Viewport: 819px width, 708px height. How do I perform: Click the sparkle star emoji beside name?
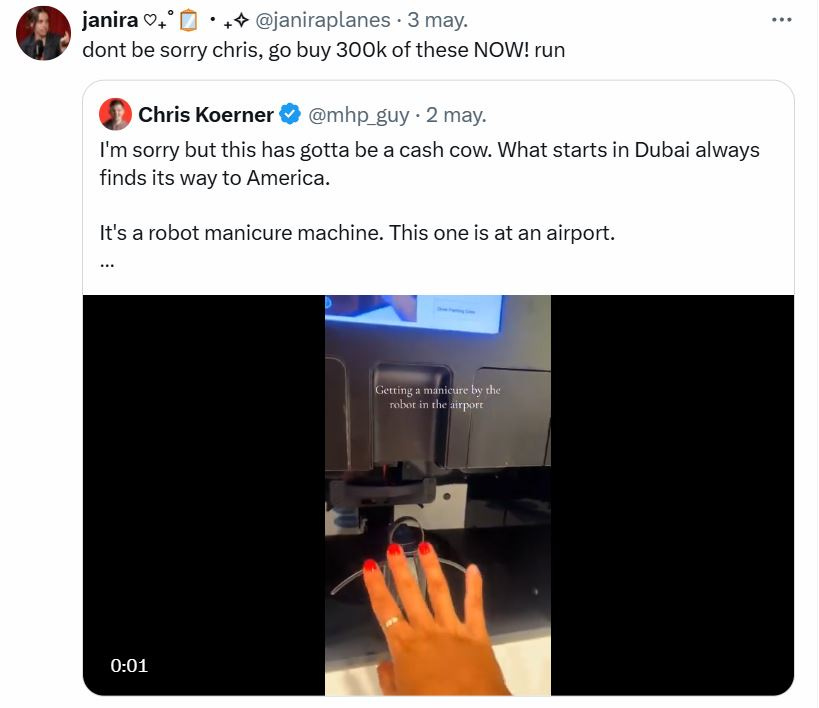click(x=241, y=20)
